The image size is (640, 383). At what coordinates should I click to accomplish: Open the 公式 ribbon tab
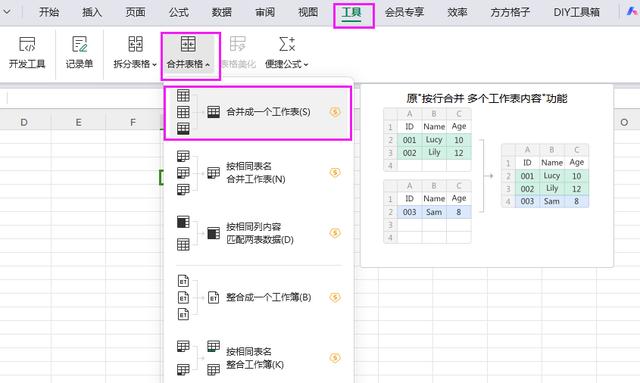click(x=178, y=13)
